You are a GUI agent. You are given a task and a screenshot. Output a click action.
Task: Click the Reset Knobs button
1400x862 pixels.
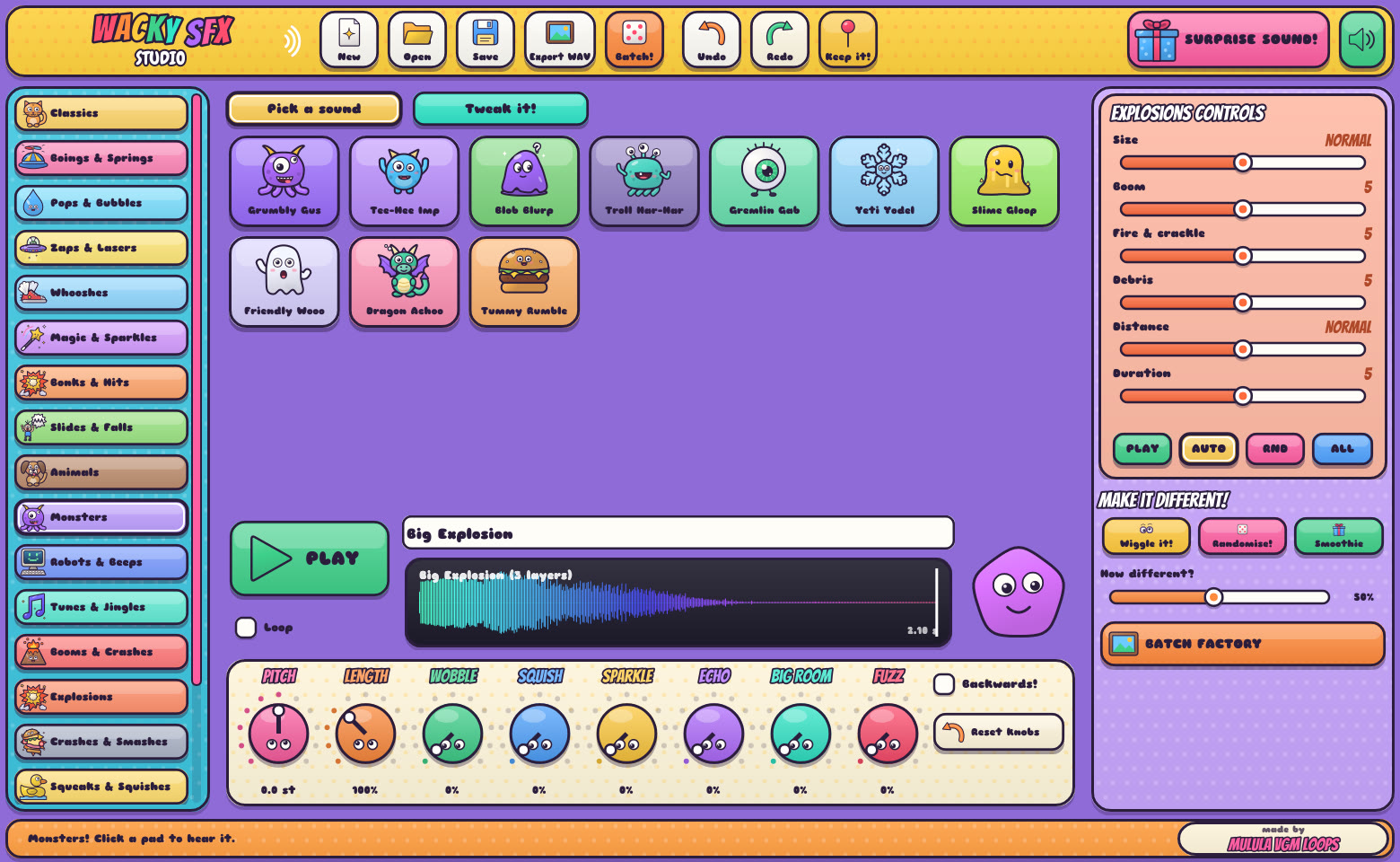(999, 732)
